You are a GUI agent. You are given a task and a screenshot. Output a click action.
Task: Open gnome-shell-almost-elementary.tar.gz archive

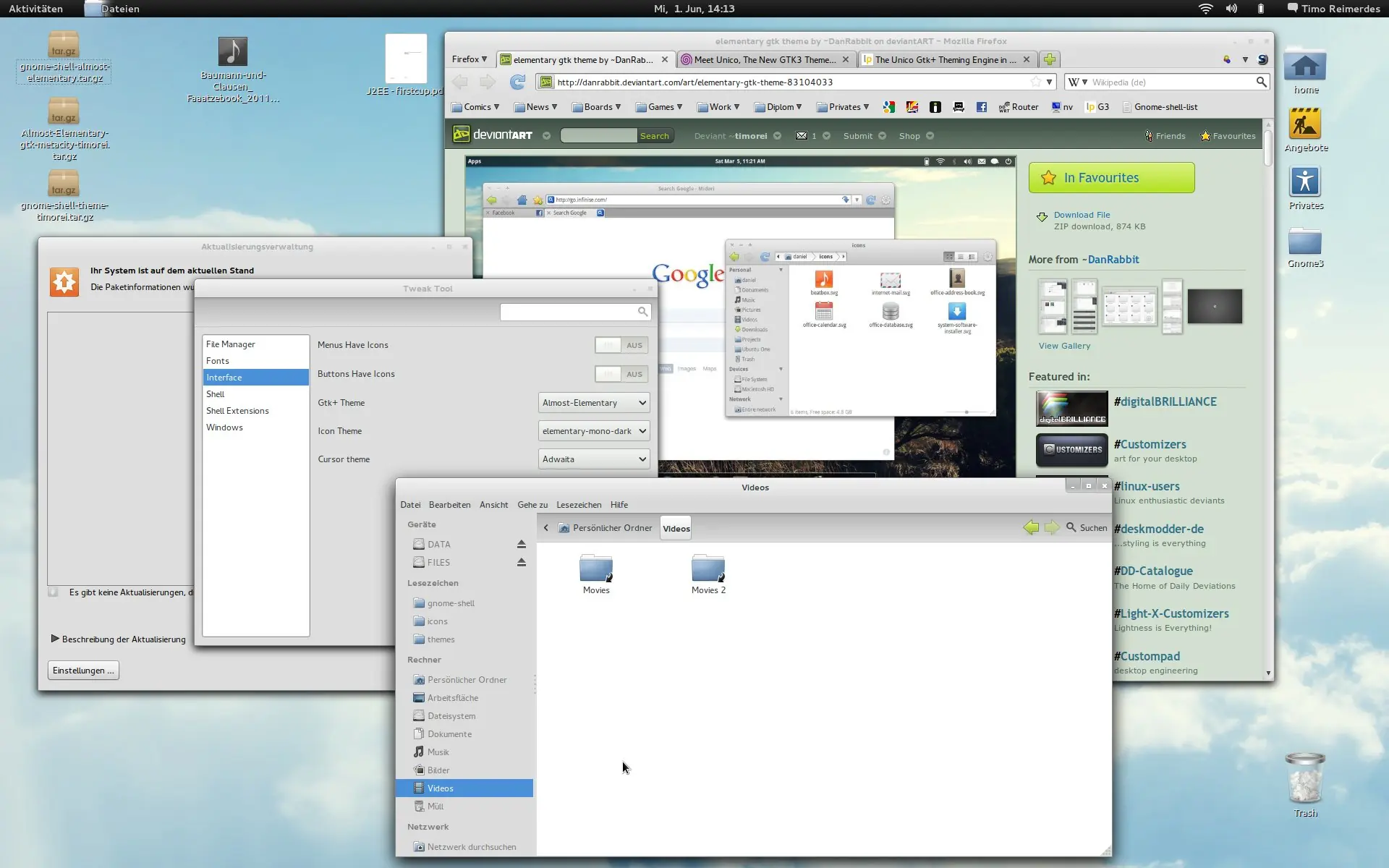pos(64,57)
